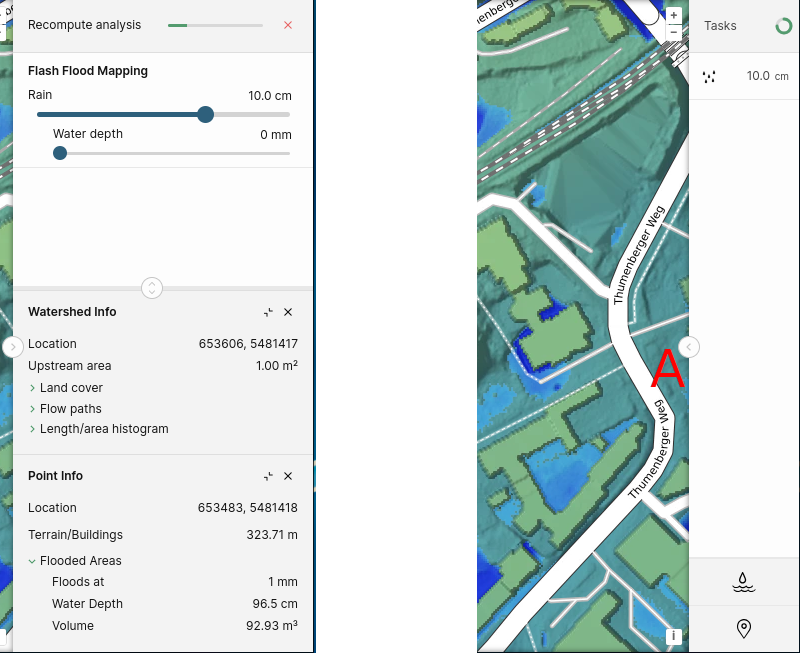The height and width of the screenshot is (653, 800).
Task: Click the Rain slider handle
Action: [206, 115]
